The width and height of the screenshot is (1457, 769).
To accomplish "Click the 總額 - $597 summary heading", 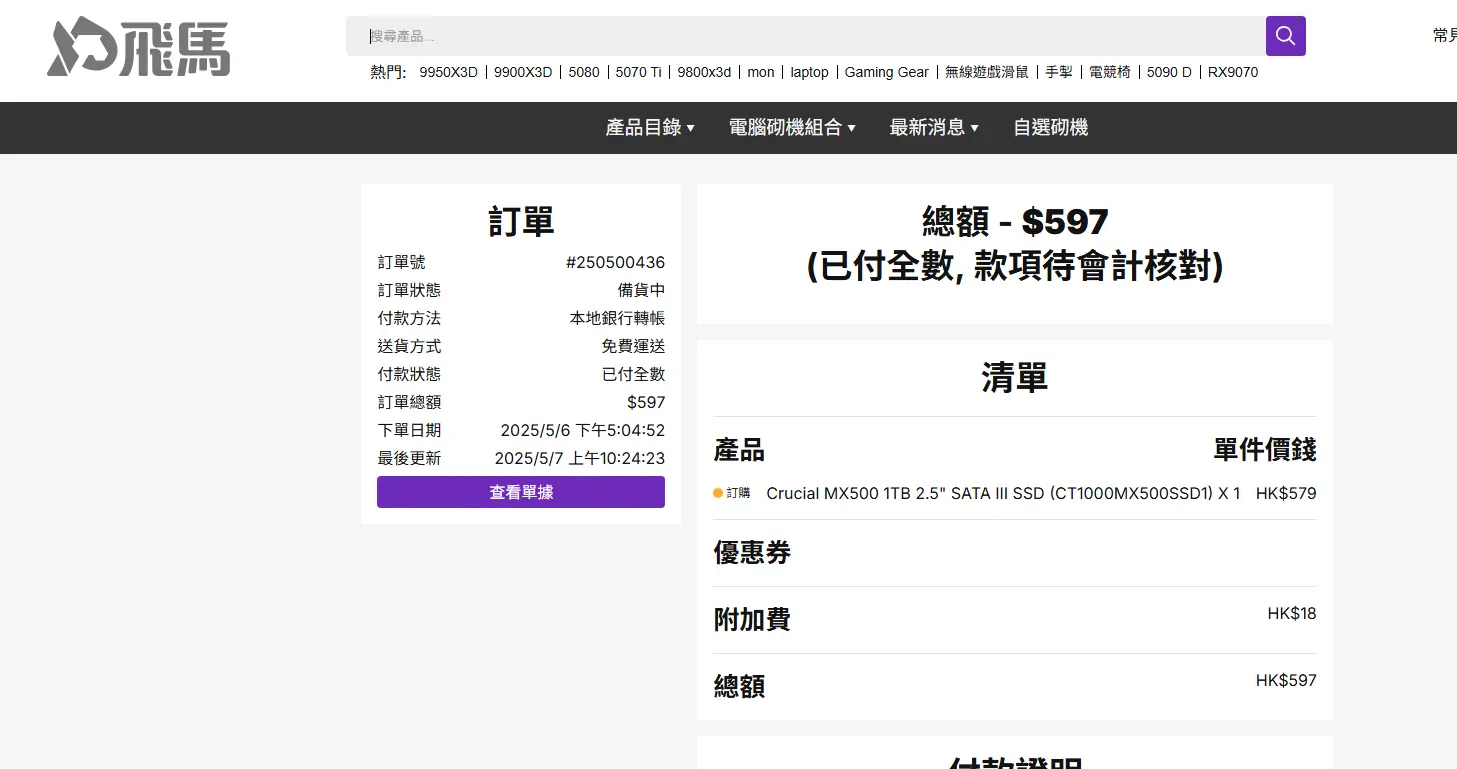I will (x=1015, y=221).
